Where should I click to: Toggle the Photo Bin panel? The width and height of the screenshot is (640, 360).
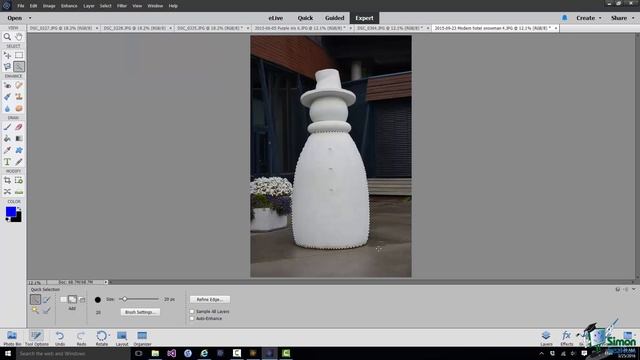click(x=12, y=338)
